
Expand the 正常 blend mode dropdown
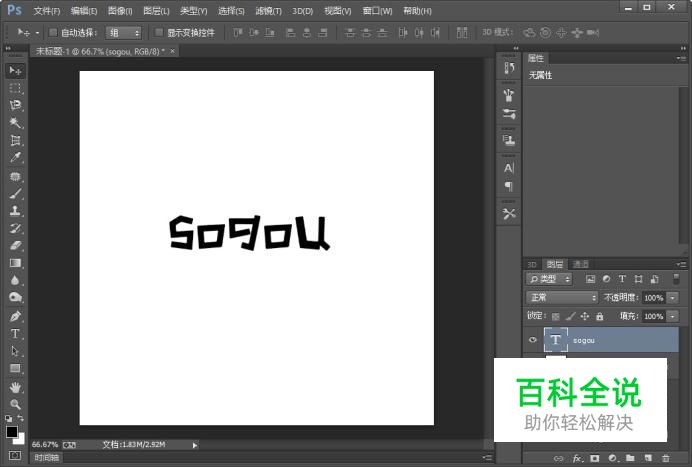tap(562, 297)
